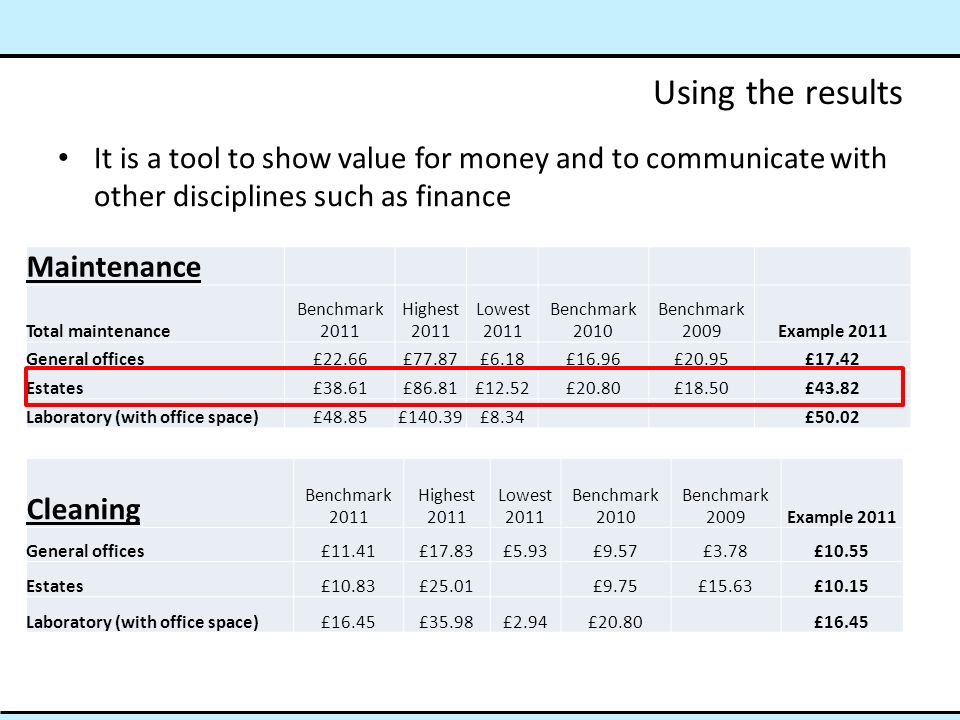The width and height of the screenshot is (960, 720).
Task: Select the £18.50 Estates cell
Action: (701, 388)
